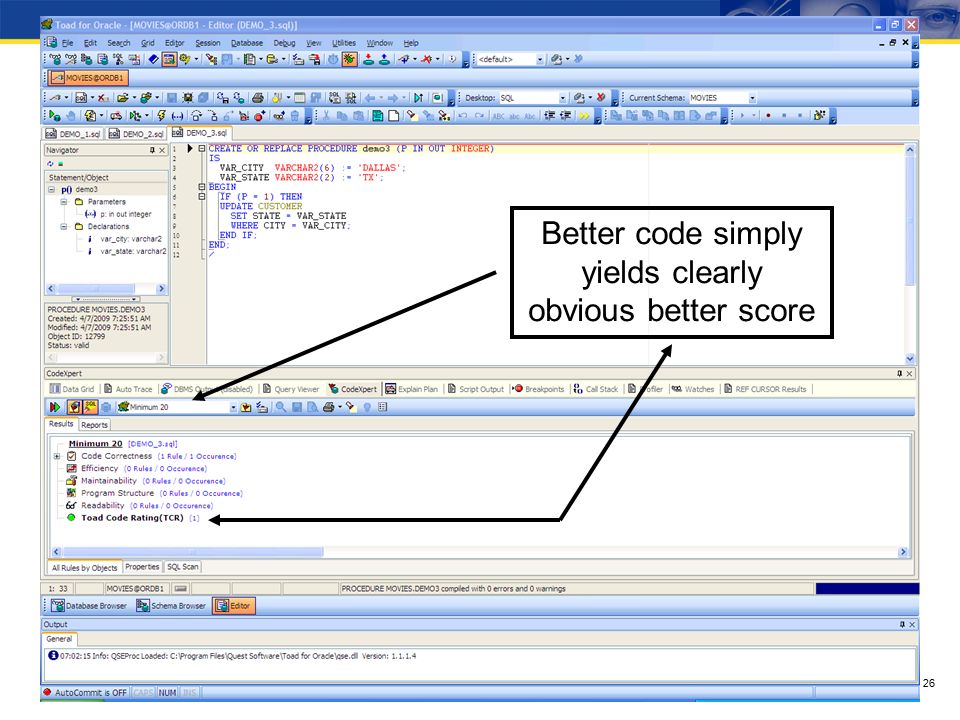This screenshot has width=960, height=720.
Task: Toggle the SQL scan button in CodeXpert toolbar
Action: pos(91,407)
